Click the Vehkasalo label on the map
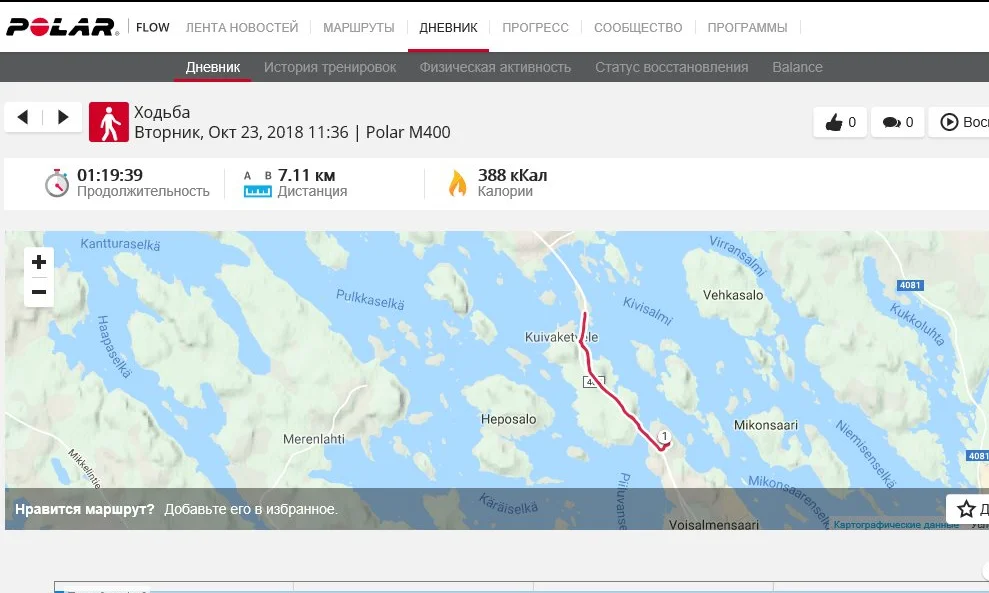The height and width of the screenshot is (593, 989). [733, 295]
